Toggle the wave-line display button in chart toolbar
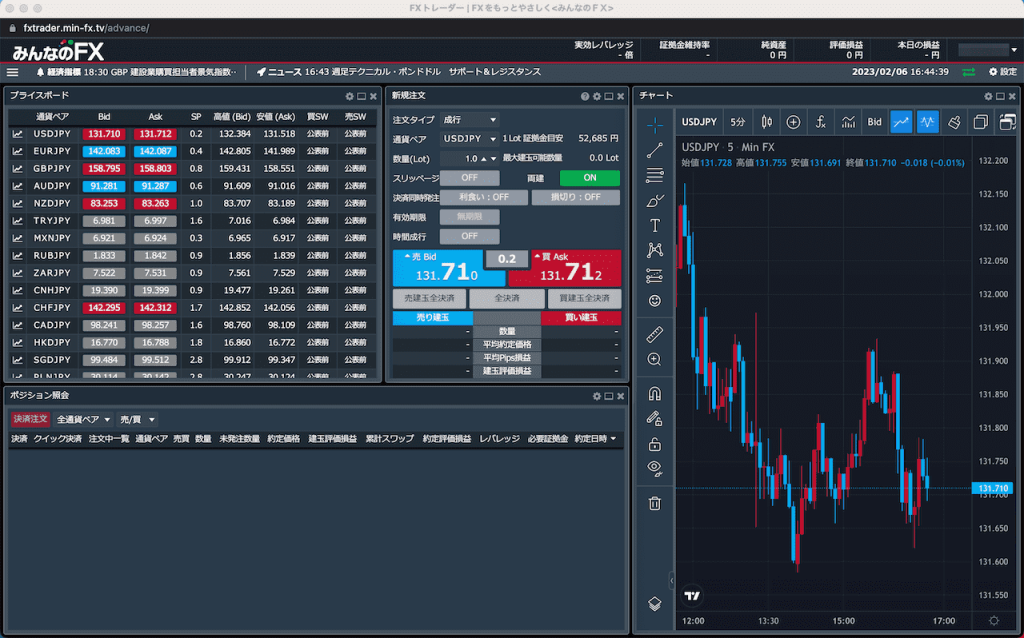This screenshot has height=638, width=1024. coord(927,122)
